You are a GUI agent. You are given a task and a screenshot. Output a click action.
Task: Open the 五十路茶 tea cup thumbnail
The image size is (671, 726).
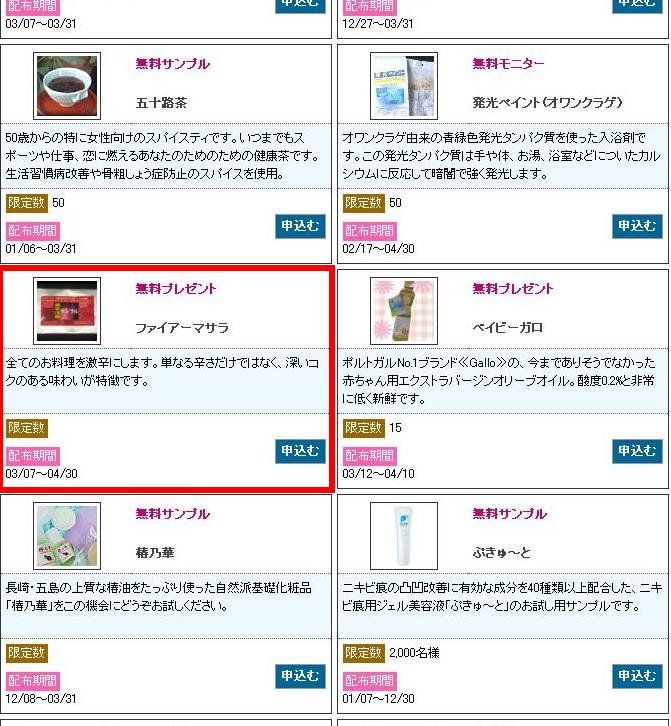click(67, 86)
